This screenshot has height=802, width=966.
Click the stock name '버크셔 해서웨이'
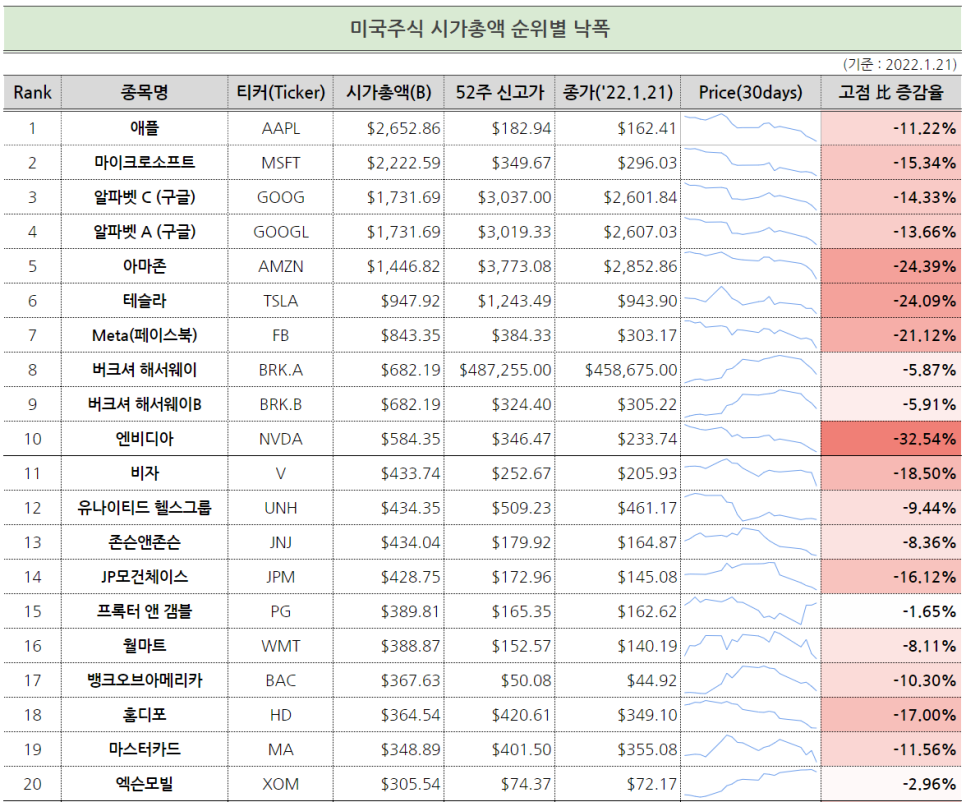pos(144,370)
